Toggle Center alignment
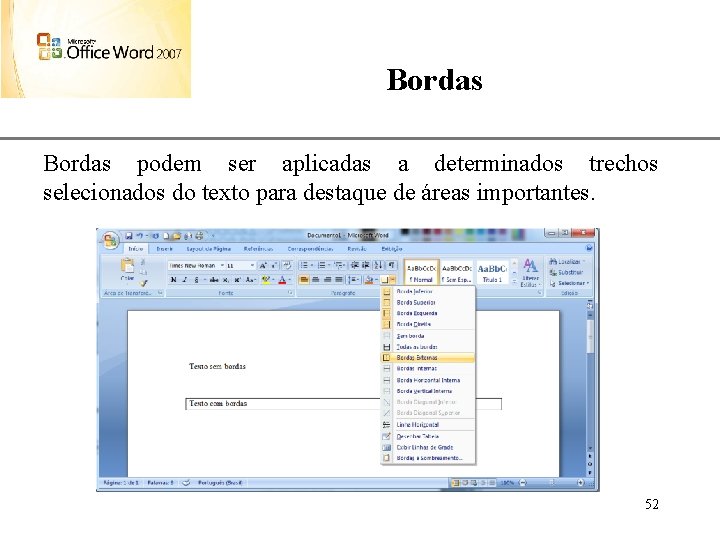The width and height of the screenshot is (720, 540). pos(315,280)
